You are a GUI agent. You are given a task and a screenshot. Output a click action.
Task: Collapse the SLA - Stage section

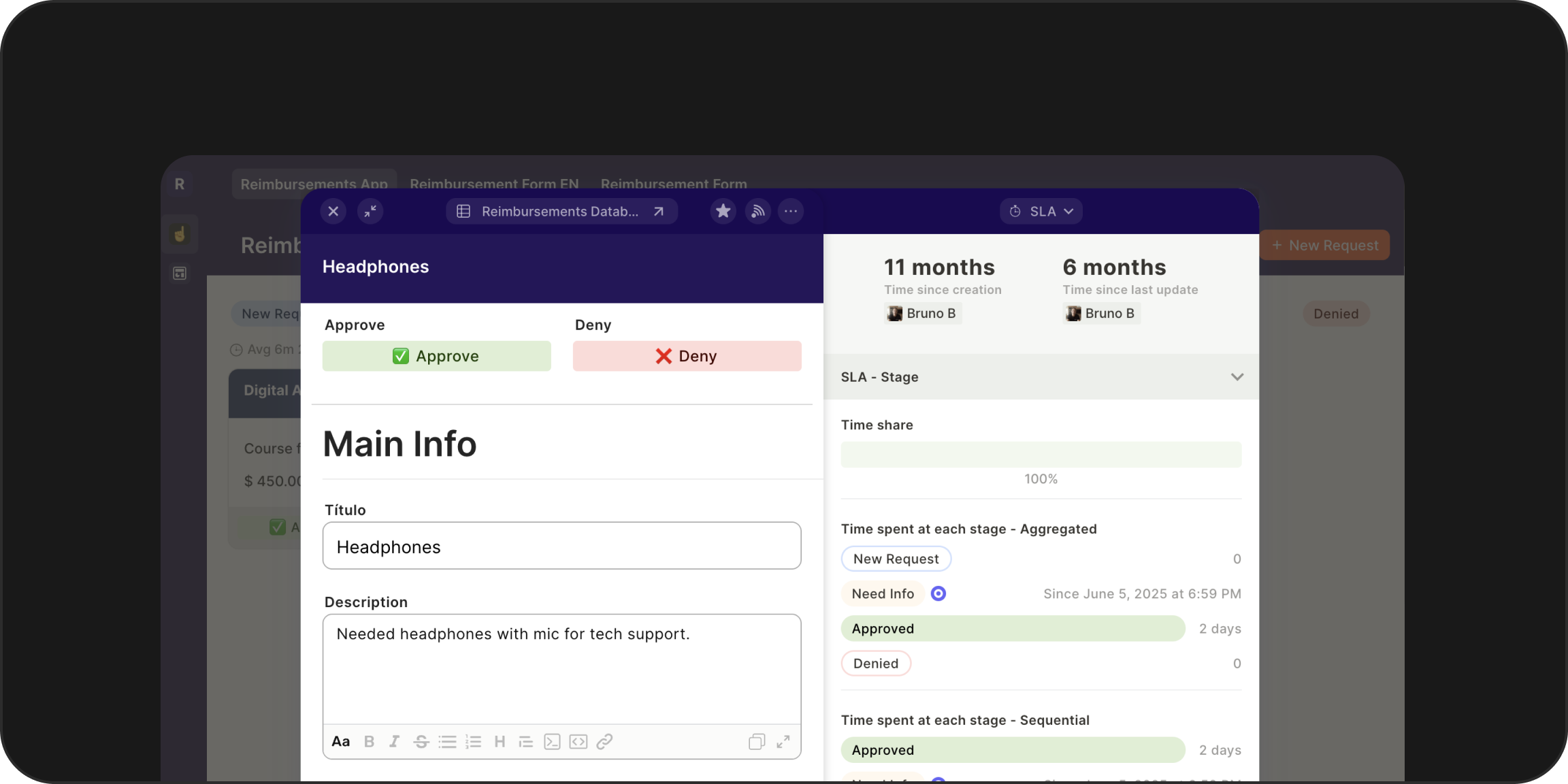(x=1237, y=377)
